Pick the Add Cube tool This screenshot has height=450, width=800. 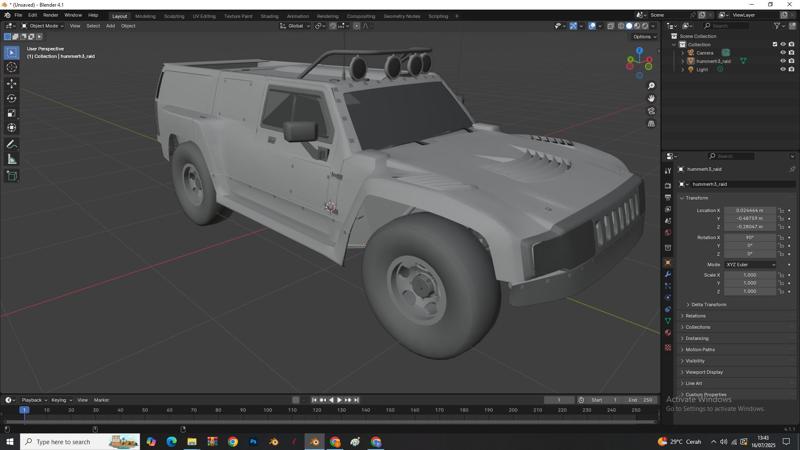click(12, 176)
